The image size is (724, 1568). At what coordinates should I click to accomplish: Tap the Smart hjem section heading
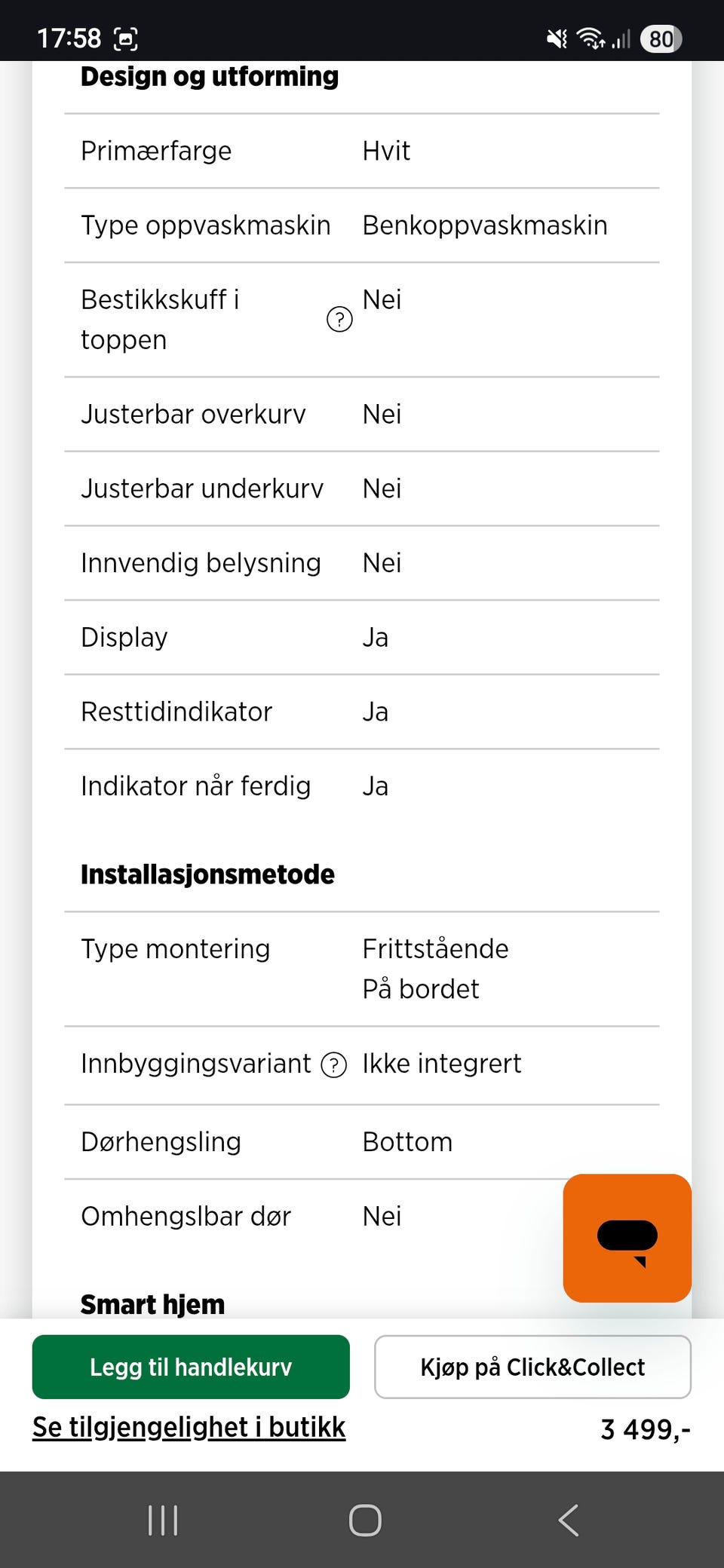152,1304
